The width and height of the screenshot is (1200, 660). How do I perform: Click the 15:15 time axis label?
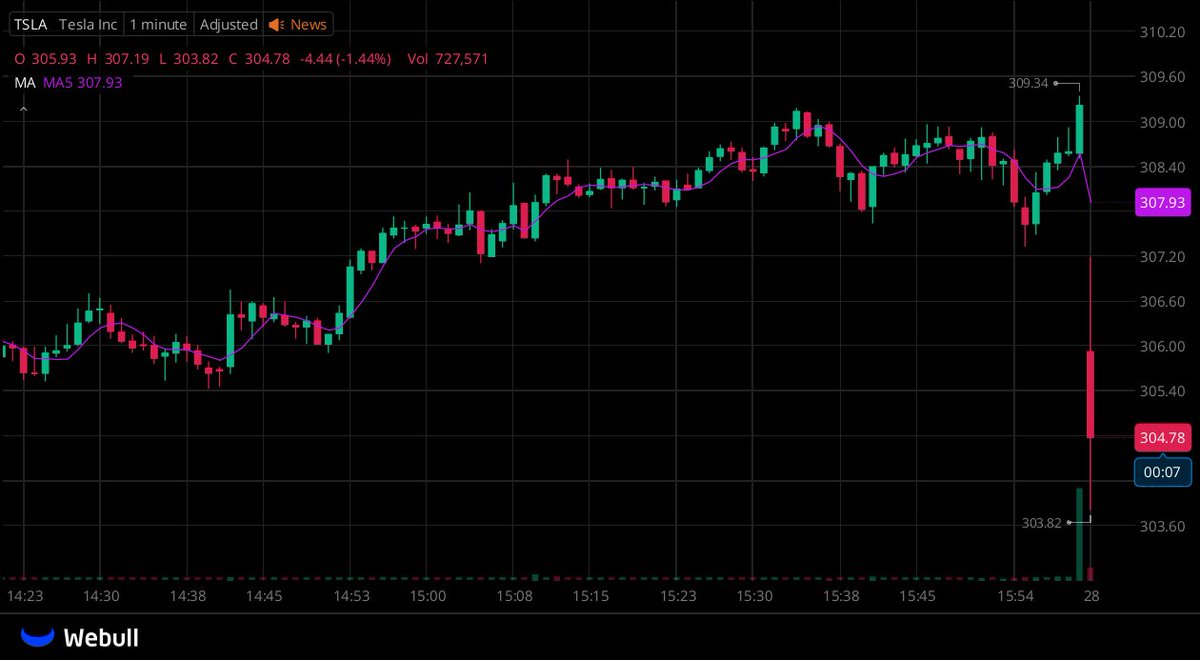(591, 595)
